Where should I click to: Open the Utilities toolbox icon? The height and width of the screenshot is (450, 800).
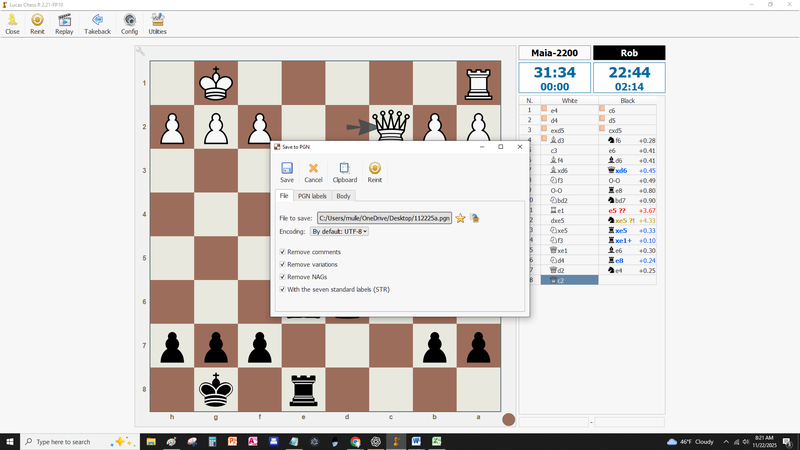point(157,24)
